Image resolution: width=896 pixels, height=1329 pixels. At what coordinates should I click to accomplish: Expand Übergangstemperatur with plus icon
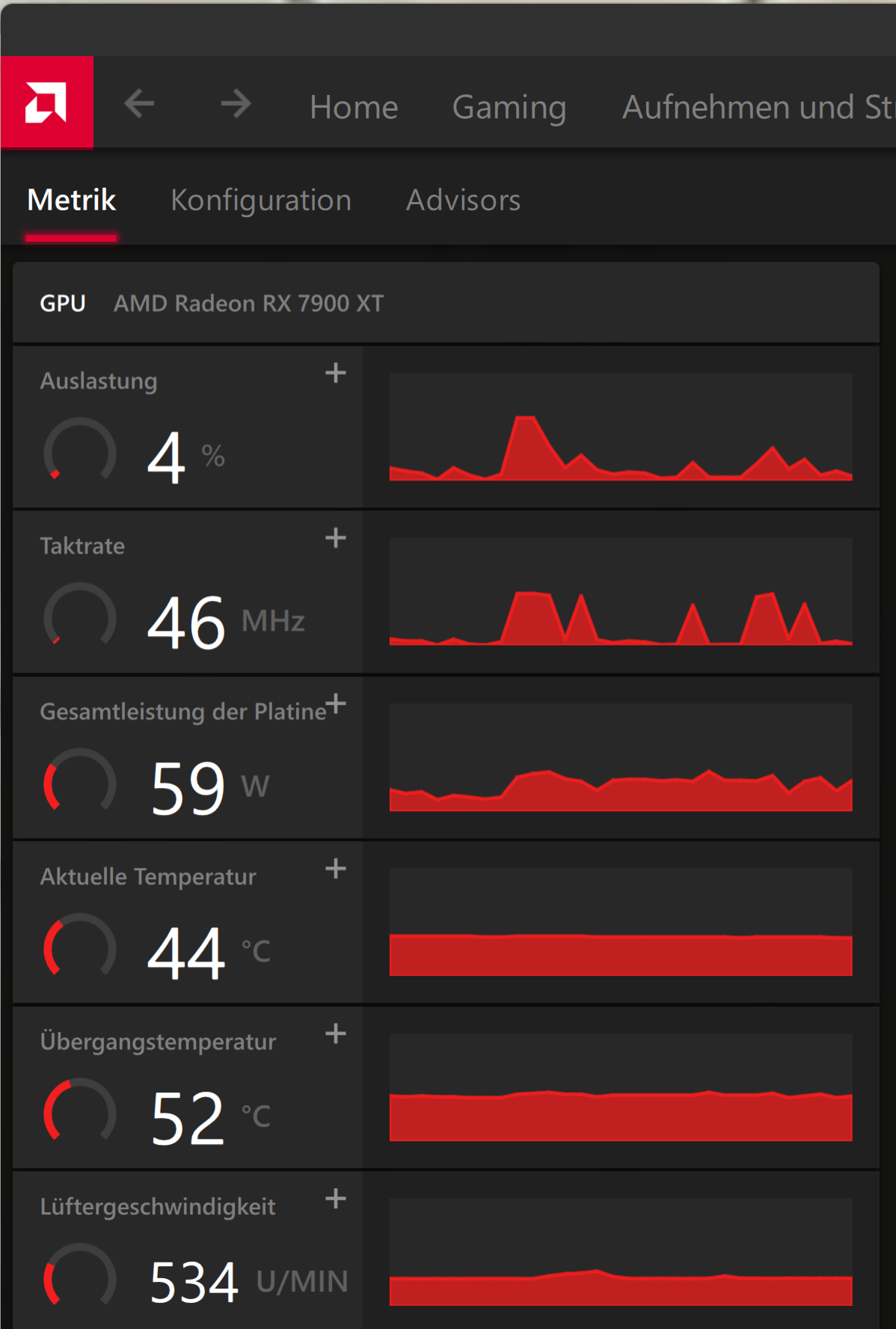click(336, 1033)
